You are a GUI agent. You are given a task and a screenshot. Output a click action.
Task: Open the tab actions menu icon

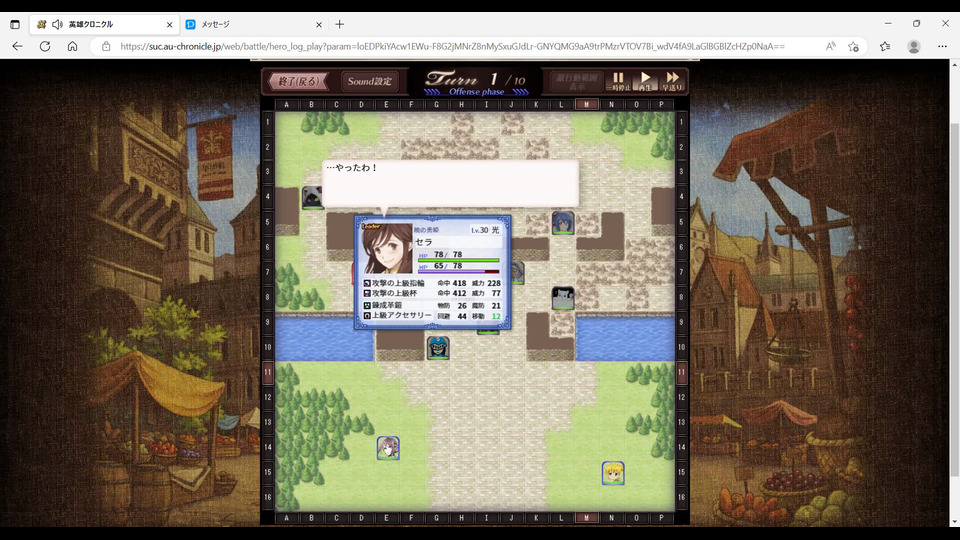pyautogui.click(x=15, y=24)
